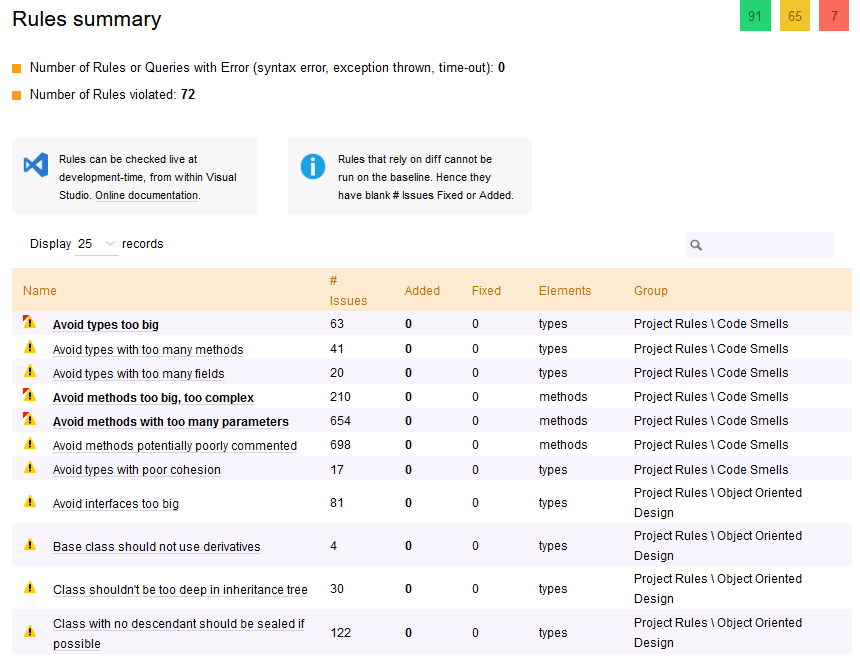Click critical warning icon for methods too big, too complex
Image resolution: width=860 pixels, height=661 pixels.
(x=29, y=395)
